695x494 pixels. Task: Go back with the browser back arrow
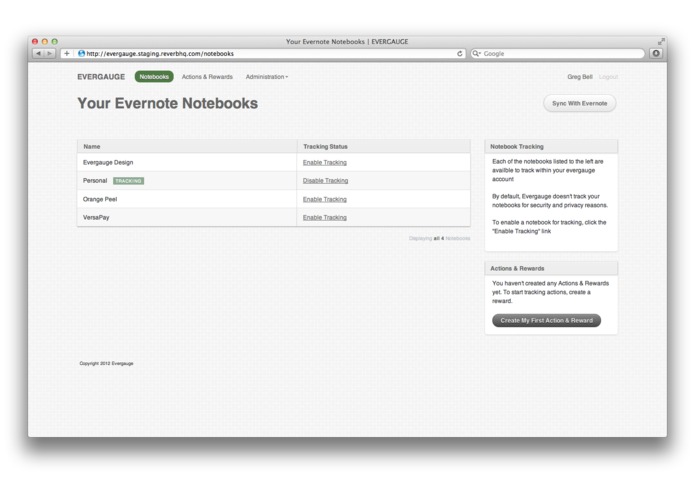[x=39, y=53]
